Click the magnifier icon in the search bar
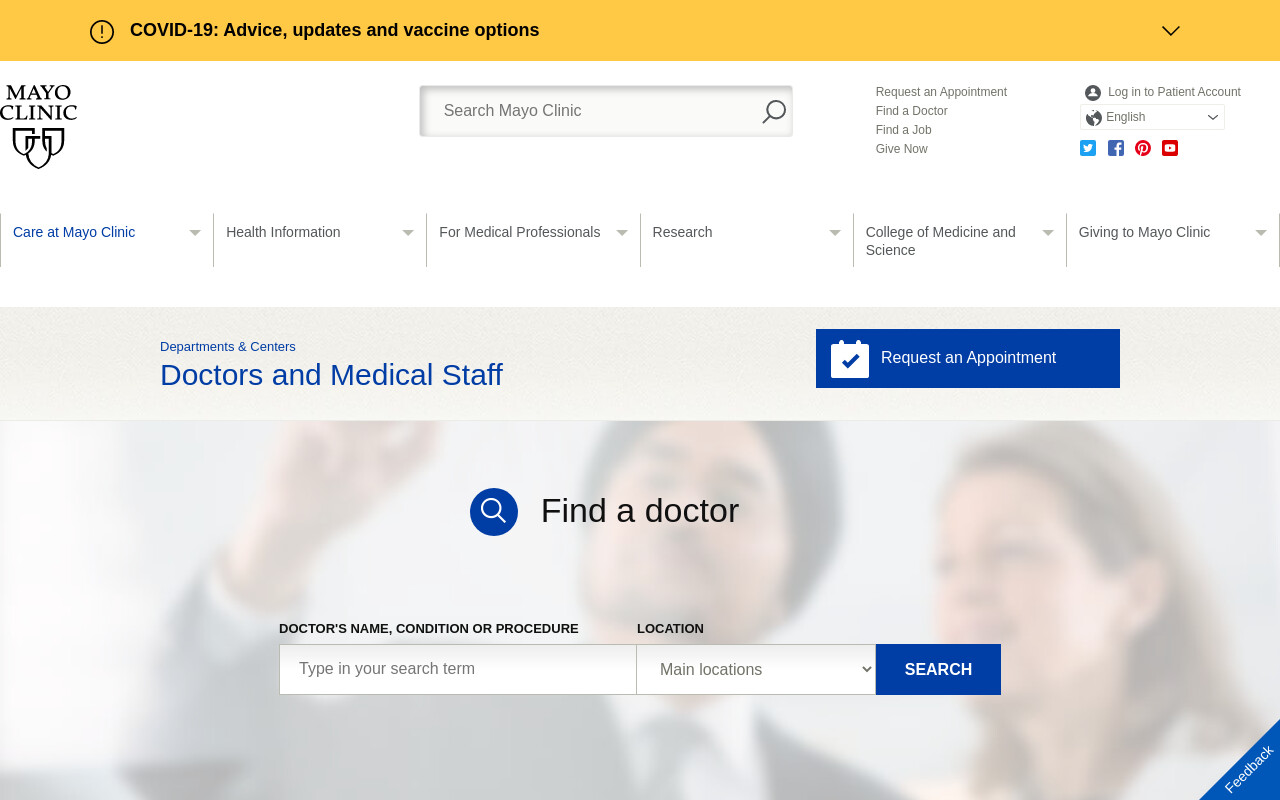The image size is (1280, 800). click(773, 111)
